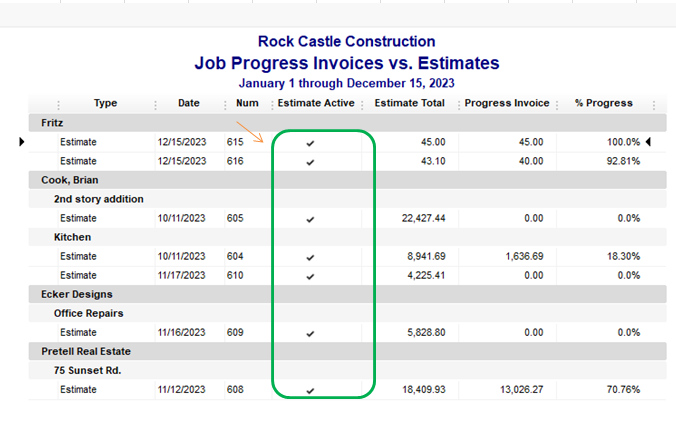This screenshot has width=676, height=424.
Task: Select the Office Repairs job row
Action: pos(347,313)
